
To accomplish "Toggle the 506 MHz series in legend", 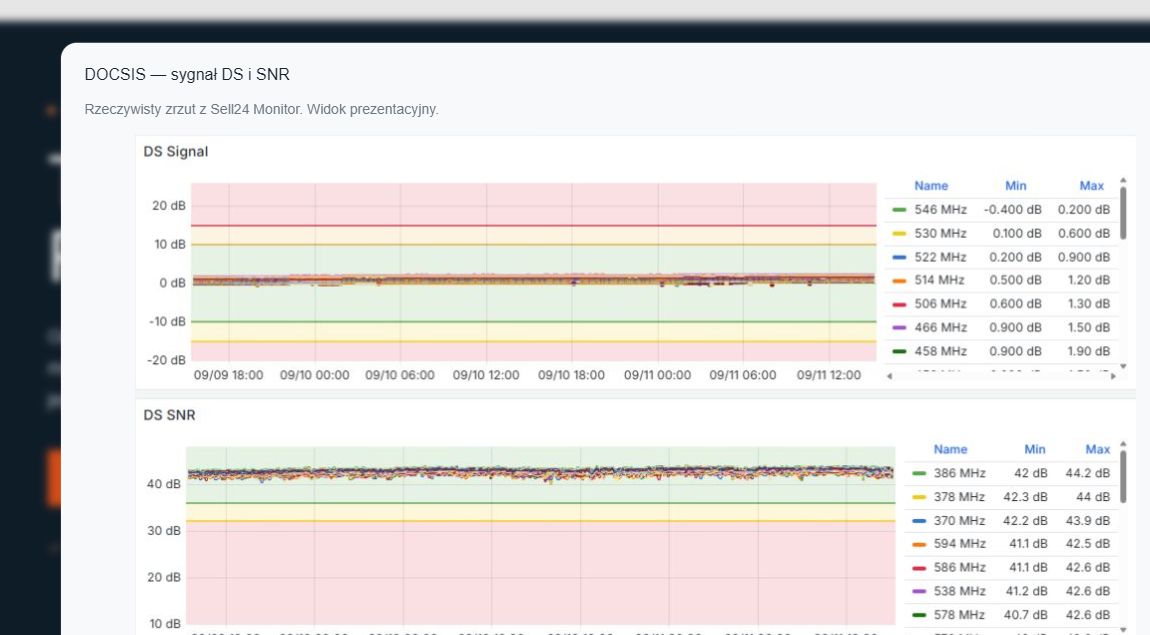I will (940, 304).
